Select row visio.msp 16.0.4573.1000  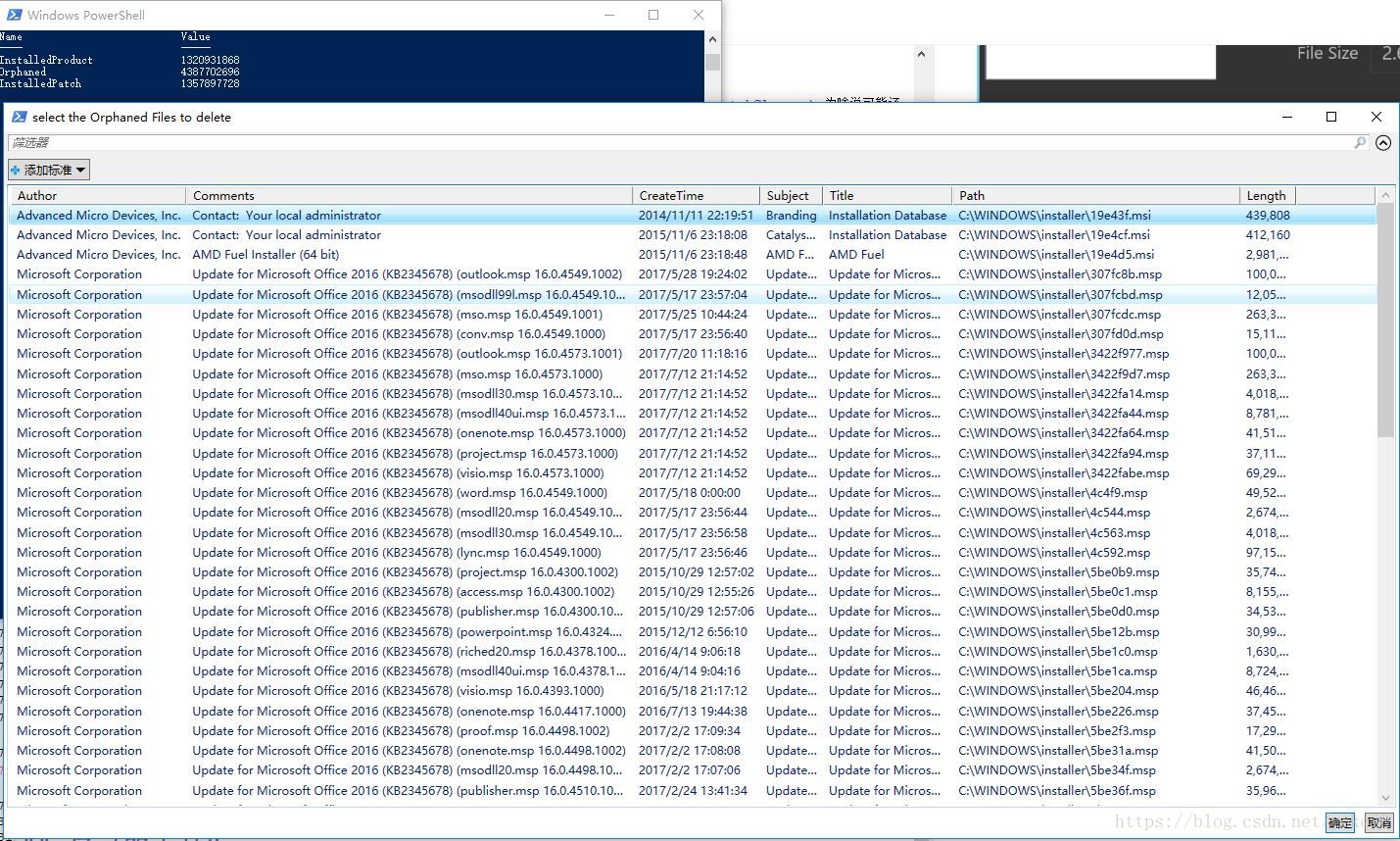692,472
